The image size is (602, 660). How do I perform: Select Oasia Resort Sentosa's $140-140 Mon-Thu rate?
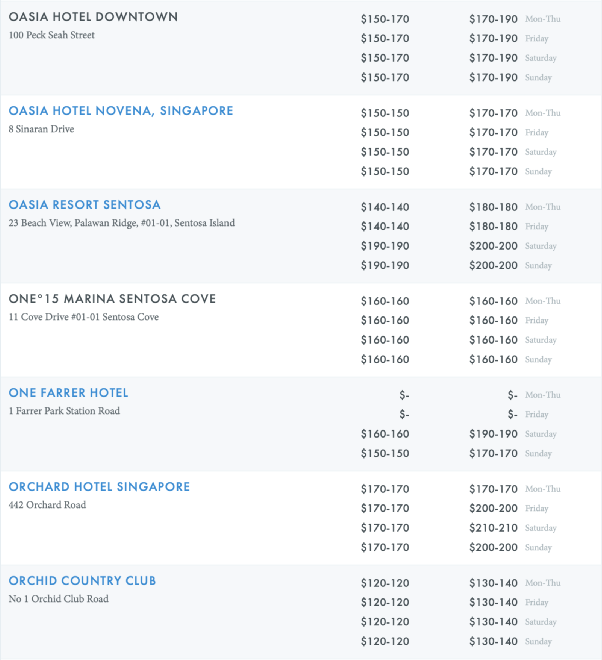click(x=385, y=207)
